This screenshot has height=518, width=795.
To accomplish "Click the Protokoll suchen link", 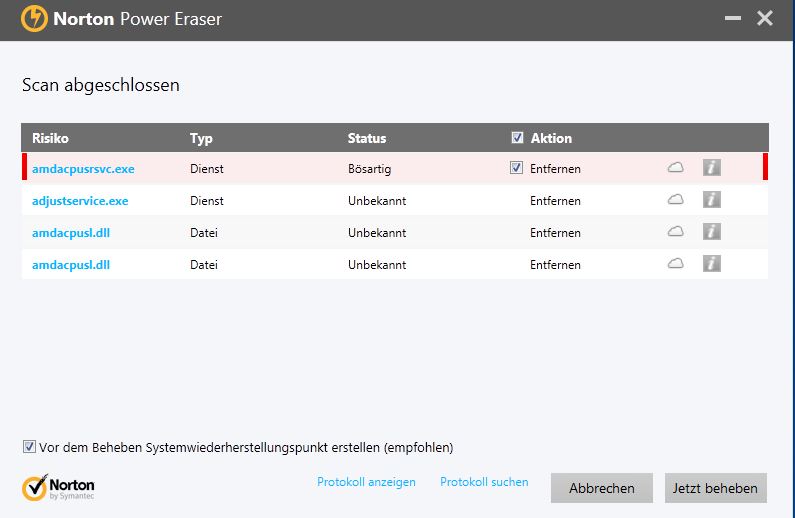I will (x=484, y=482).
